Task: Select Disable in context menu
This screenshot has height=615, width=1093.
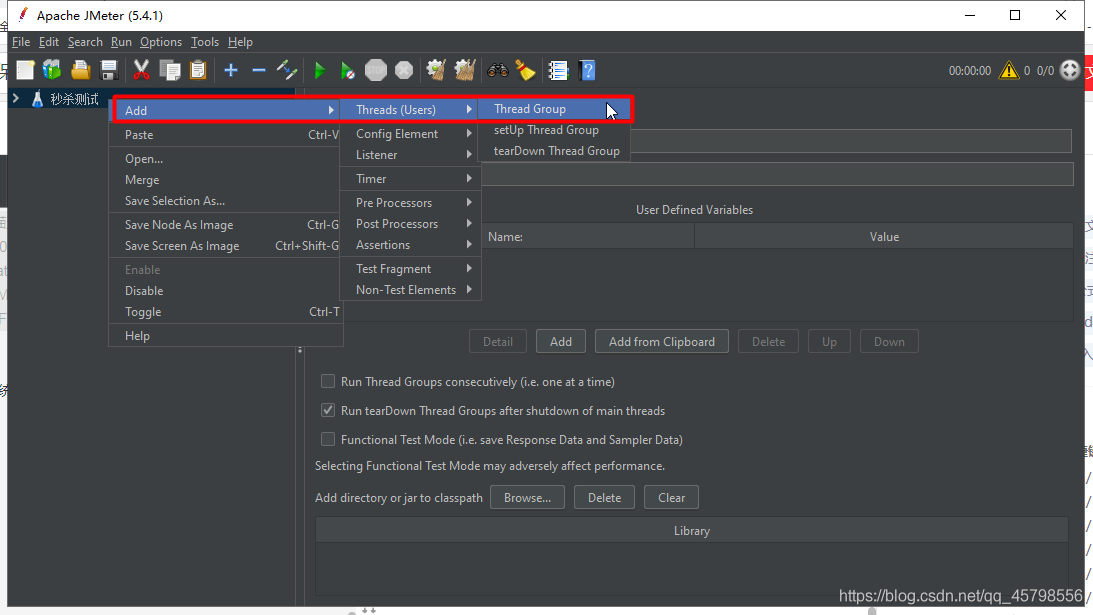Action: coord(226,291)
